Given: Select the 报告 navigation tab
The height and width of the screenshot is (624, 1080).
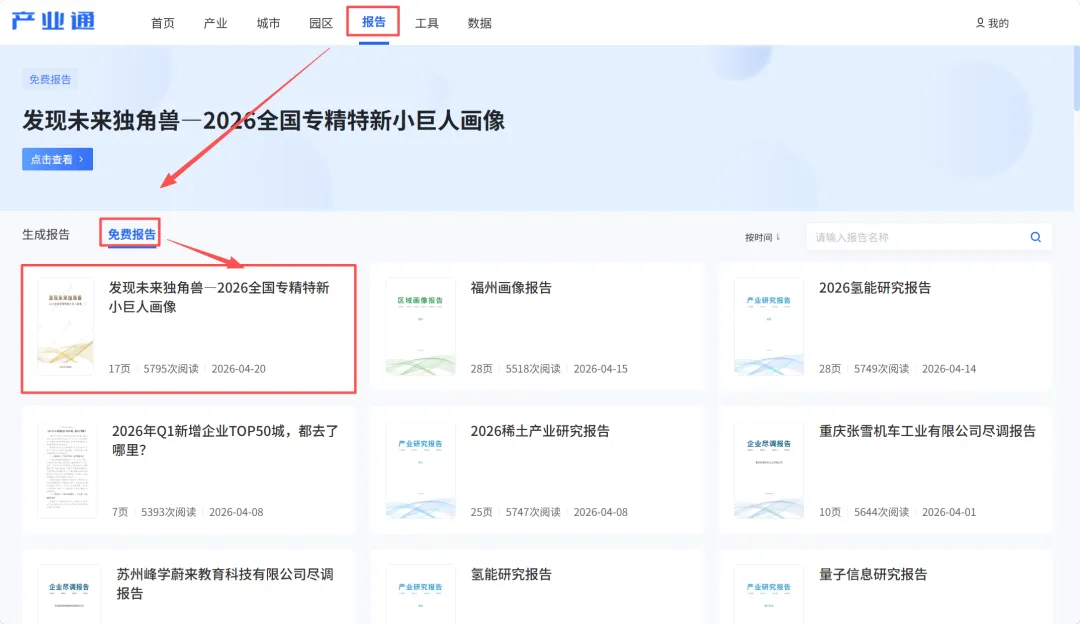Looking at the screenshot, I should click(x=373, y=22).
